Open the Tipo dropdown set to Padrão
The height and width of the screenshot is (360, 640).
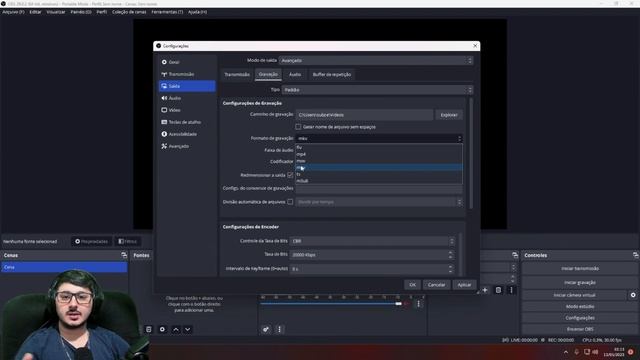pos(378,90)
